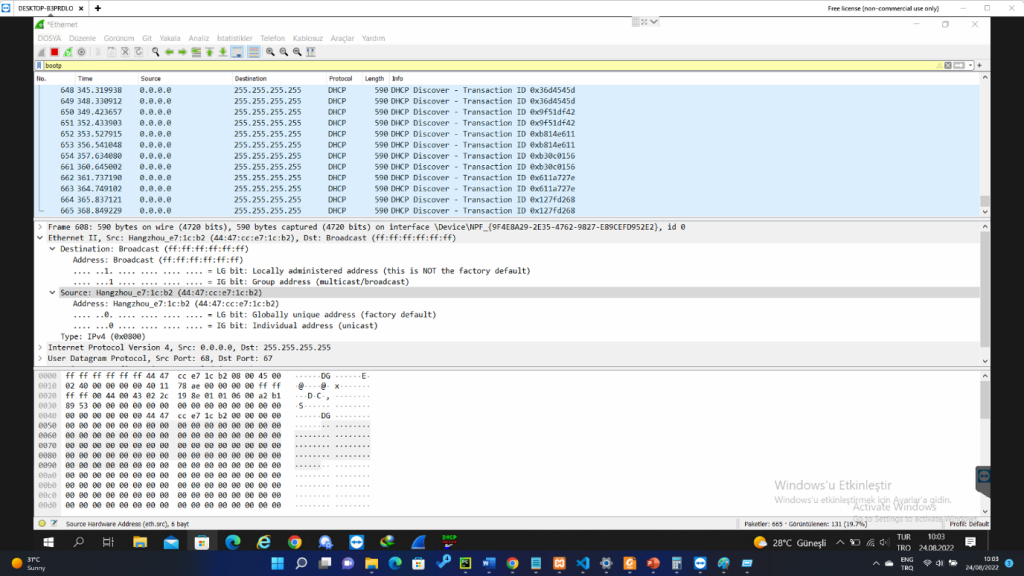Expand Internet Protocol Version 4 section
1024x576 pixels.
click(x=40, y=347)
